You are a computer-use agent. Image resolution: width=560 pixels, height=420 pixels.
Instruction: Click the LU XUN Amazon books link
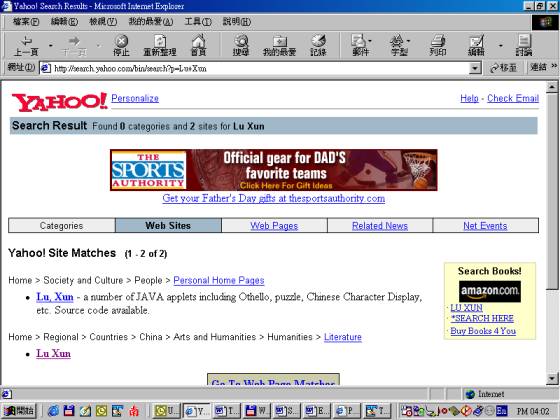pos(466,308)
